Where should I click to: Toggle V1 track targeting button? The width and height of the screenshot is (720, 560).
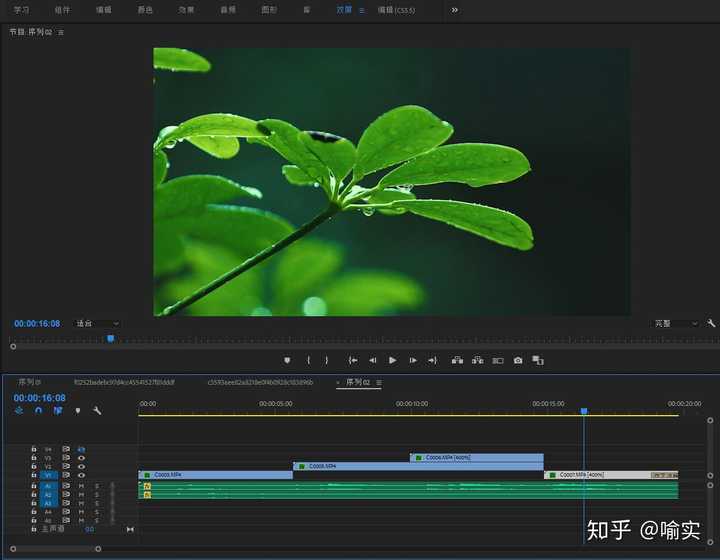click(49, 475)
